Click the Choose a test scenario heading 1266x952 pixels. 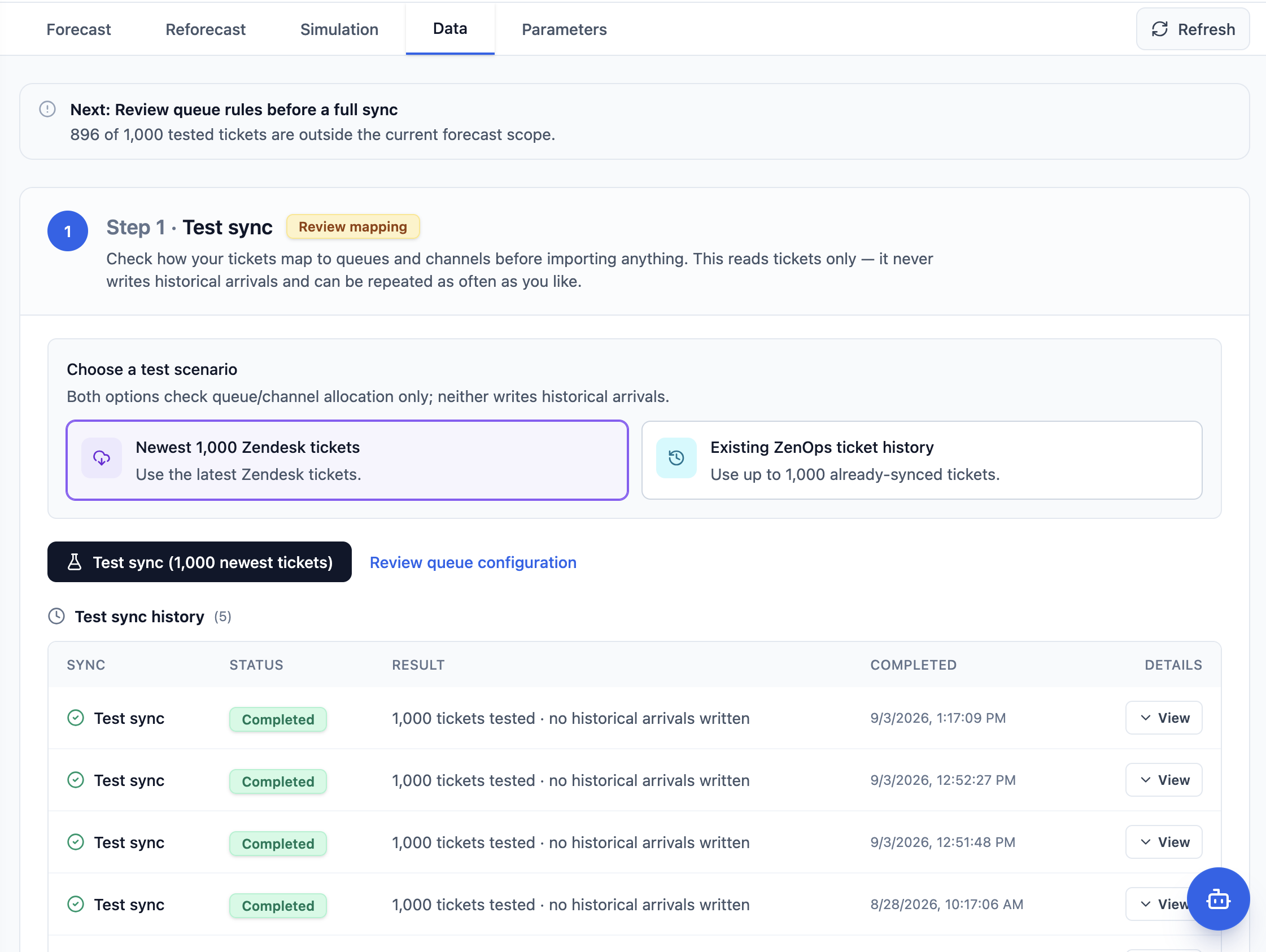152,369
